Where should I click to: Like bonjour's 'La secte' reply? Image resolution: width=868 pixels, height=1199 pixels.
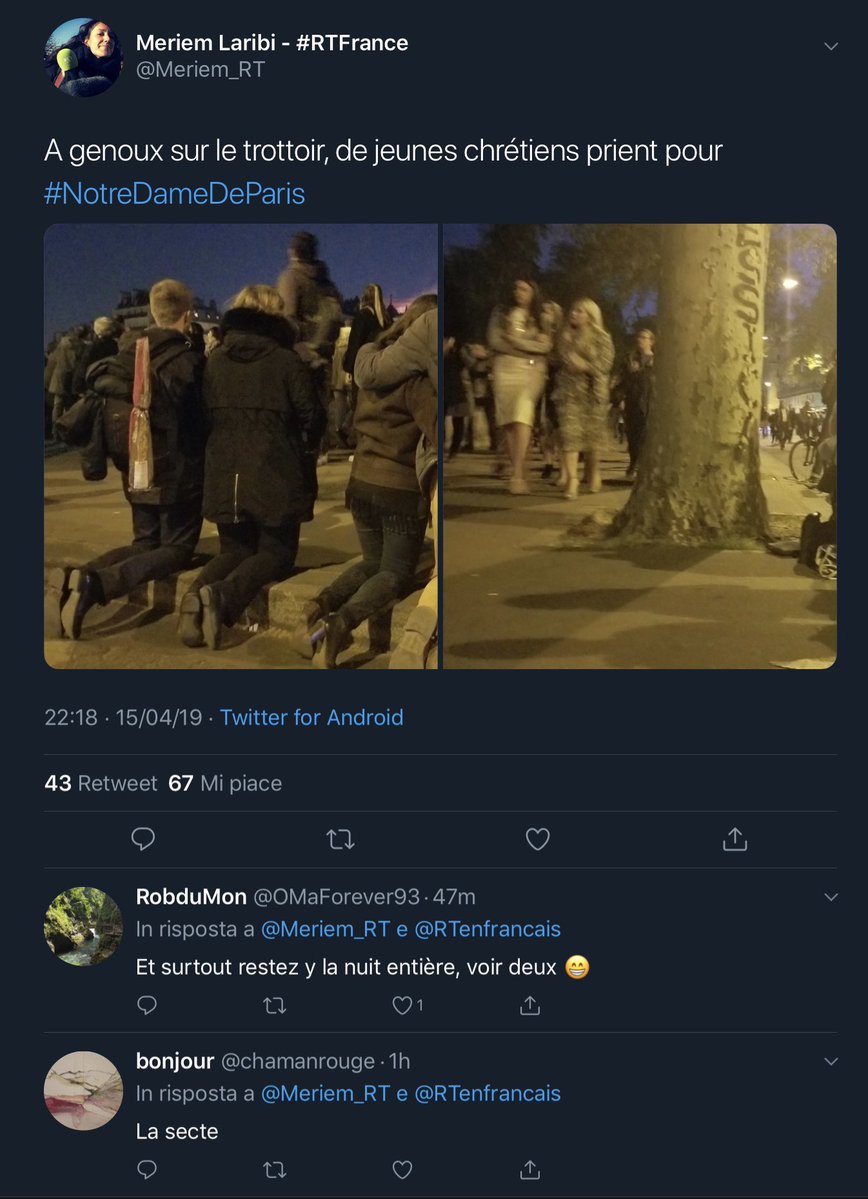[402, 1169]
